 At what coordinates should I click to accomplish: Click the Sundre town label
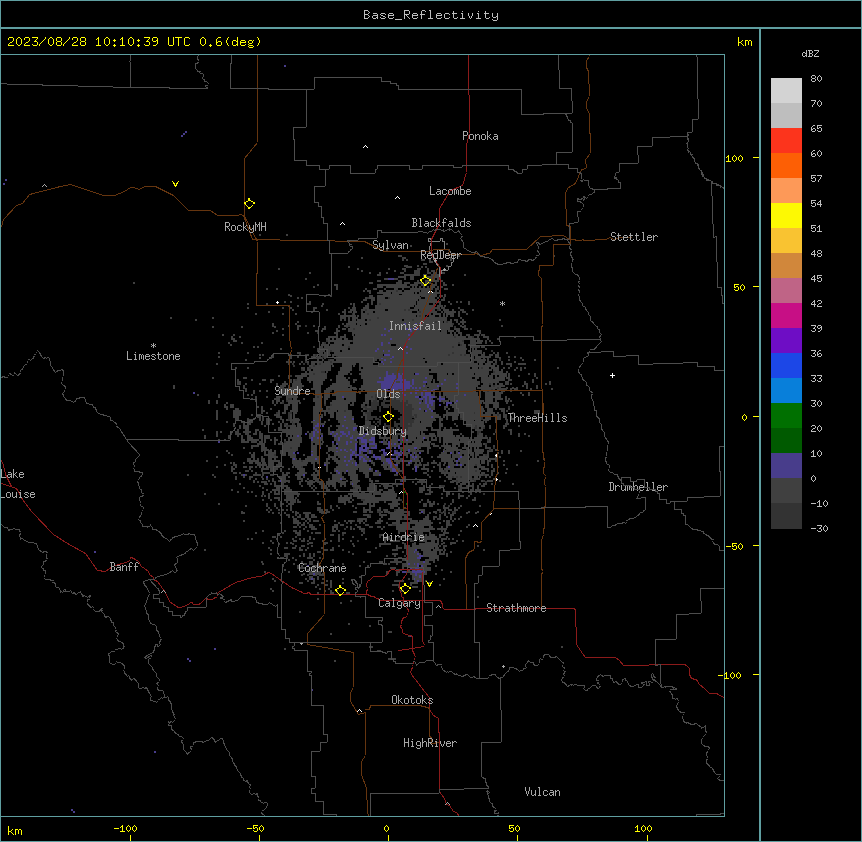pyautogui.click(x=292, y=391)
